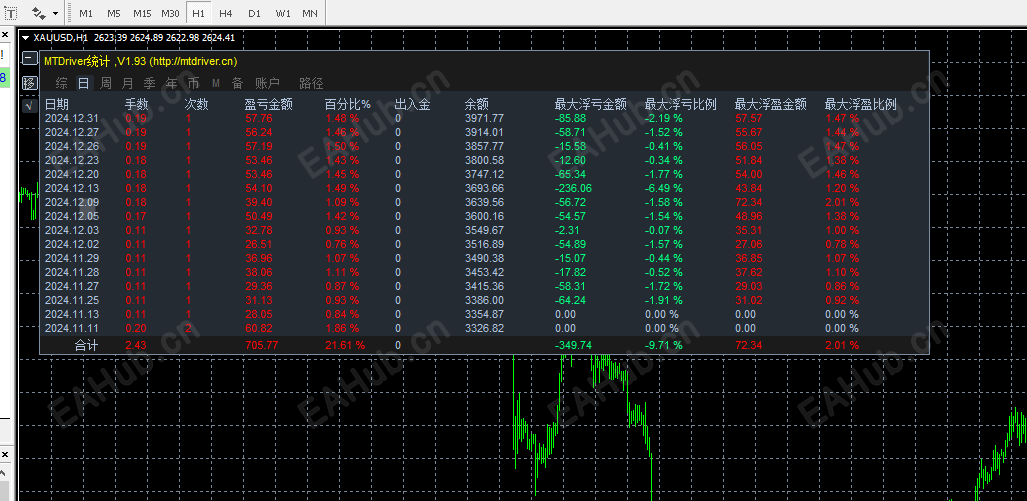Click the 最大浮盈比例 column header
The image size is (1027, 501).
(861, 104)
